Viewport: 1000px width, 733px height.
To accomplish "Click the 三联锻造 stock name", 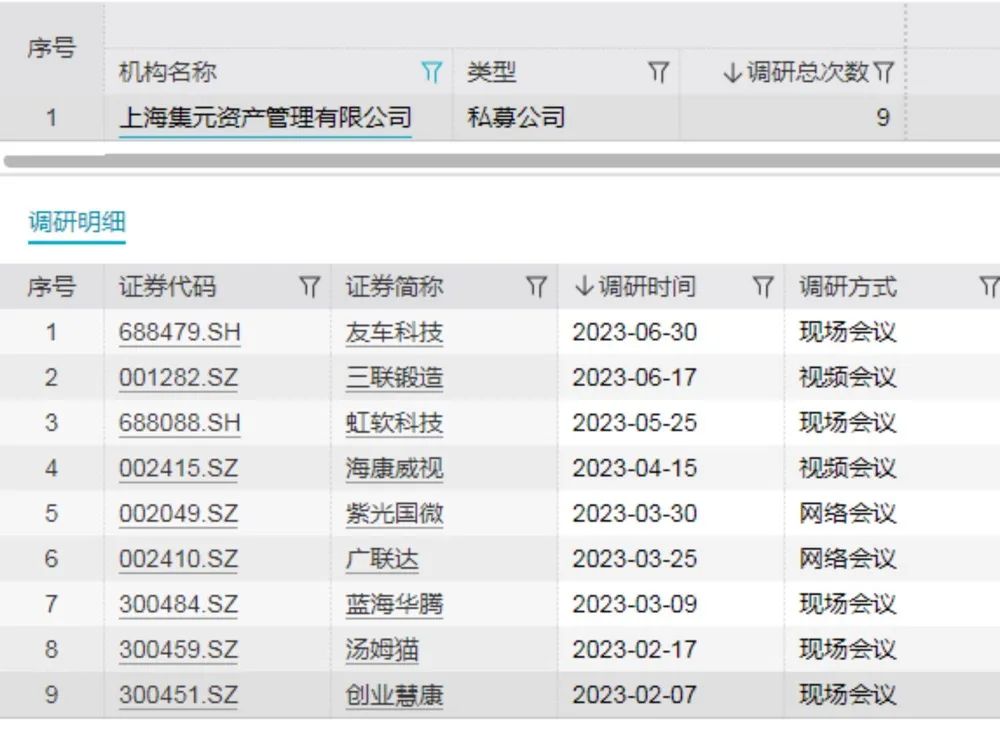I will pyautogui.click(x=394, y=378).
